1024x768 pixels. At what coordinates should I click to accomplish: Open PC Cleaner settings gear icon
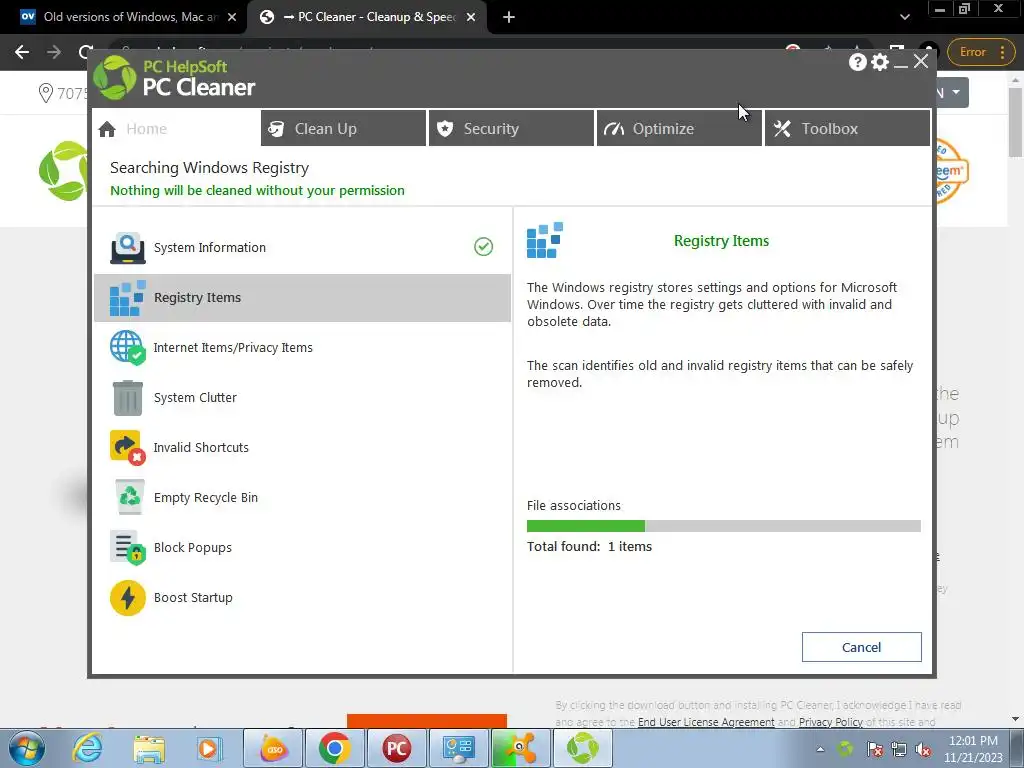coord(880,62)
